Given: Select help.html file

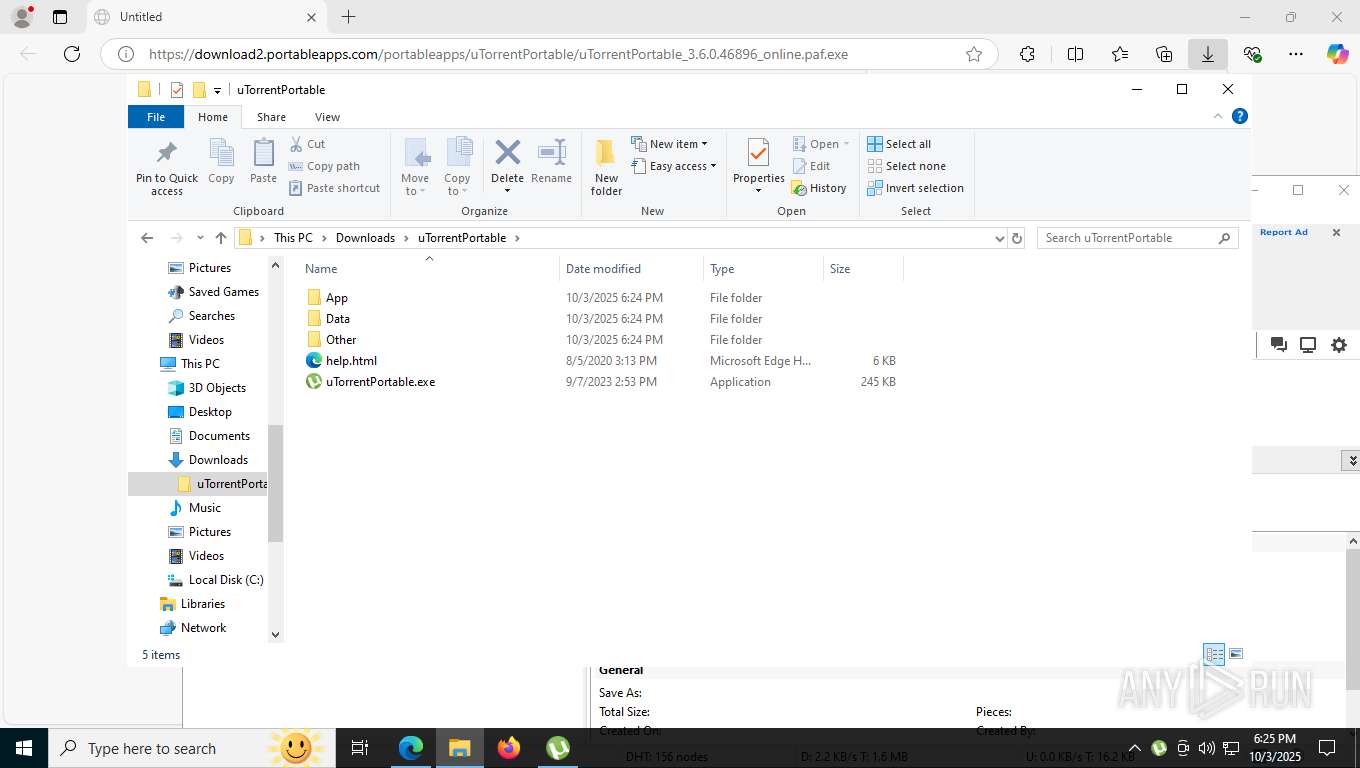Looking at the screenshot, I should (x=341, y=361).
